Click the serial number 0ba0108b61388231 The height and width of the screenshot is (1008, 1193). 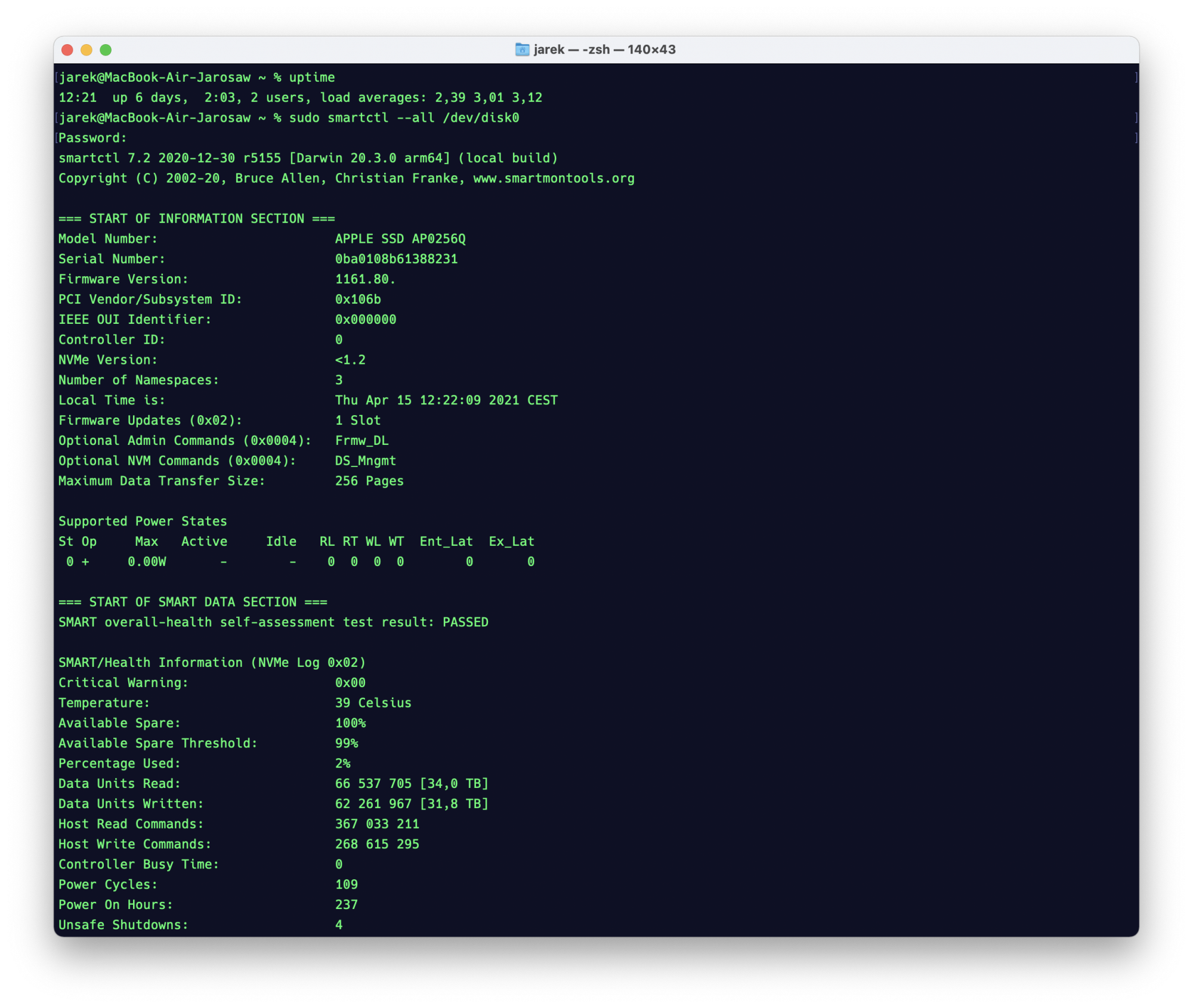click(396, 259)
